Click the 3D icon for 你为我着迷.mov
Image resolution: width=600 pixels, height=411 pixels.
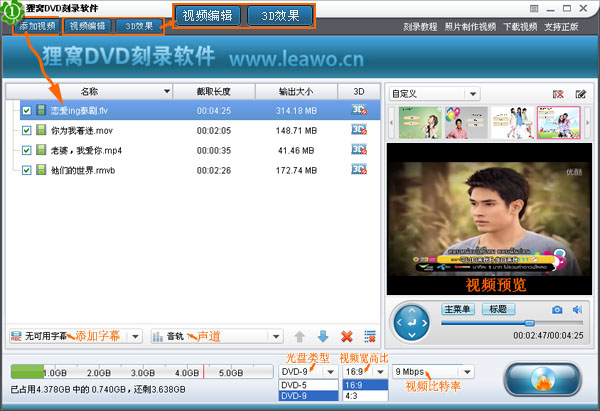pos(359,130)
